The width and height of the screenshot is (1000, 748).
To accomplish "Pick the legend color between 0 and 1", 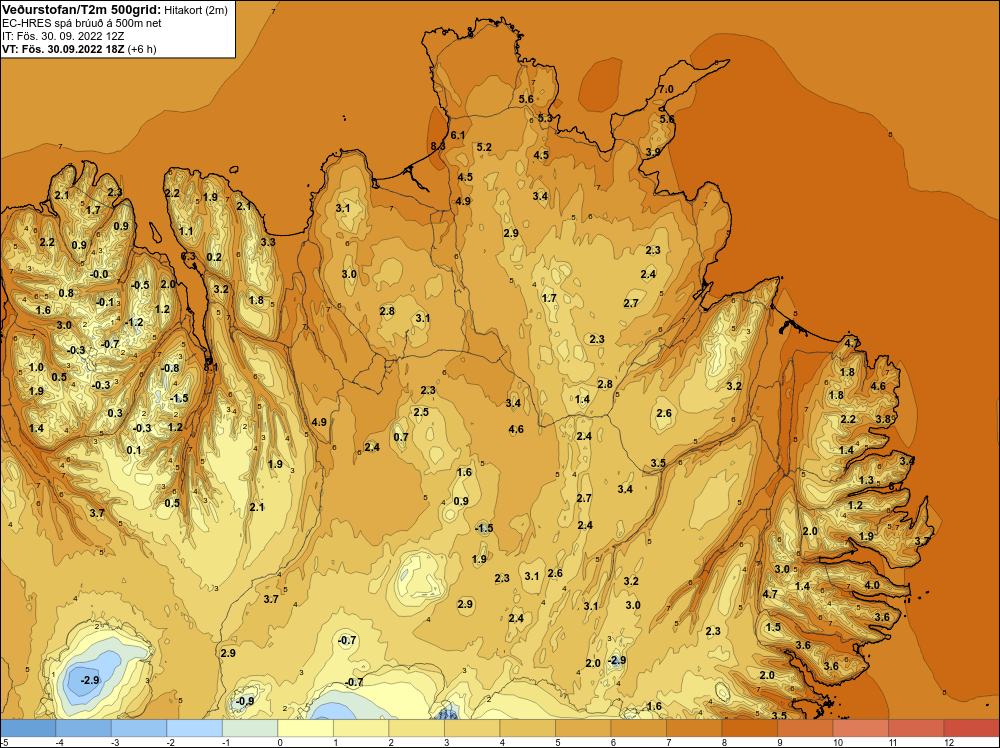I will point(305,728).
